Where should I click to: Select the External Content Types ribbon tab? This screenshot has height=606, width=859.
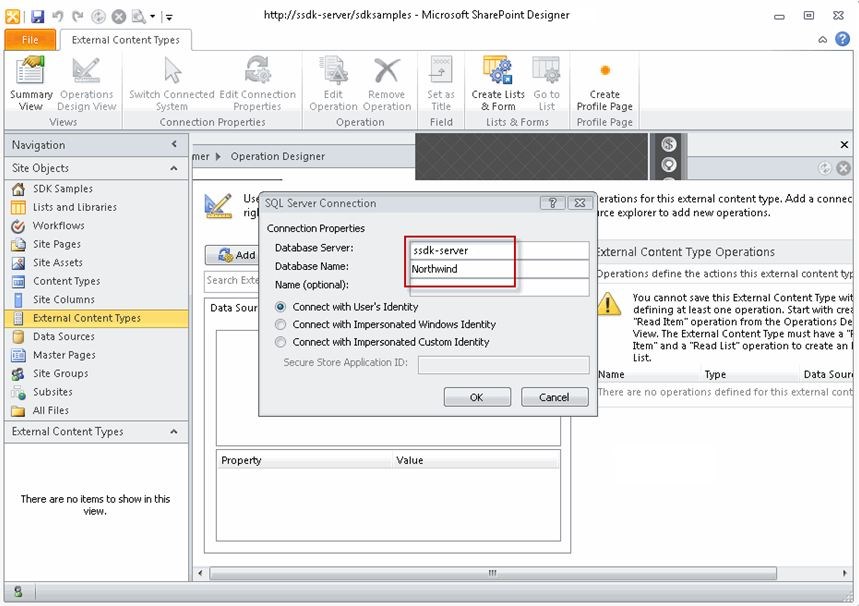125,40
